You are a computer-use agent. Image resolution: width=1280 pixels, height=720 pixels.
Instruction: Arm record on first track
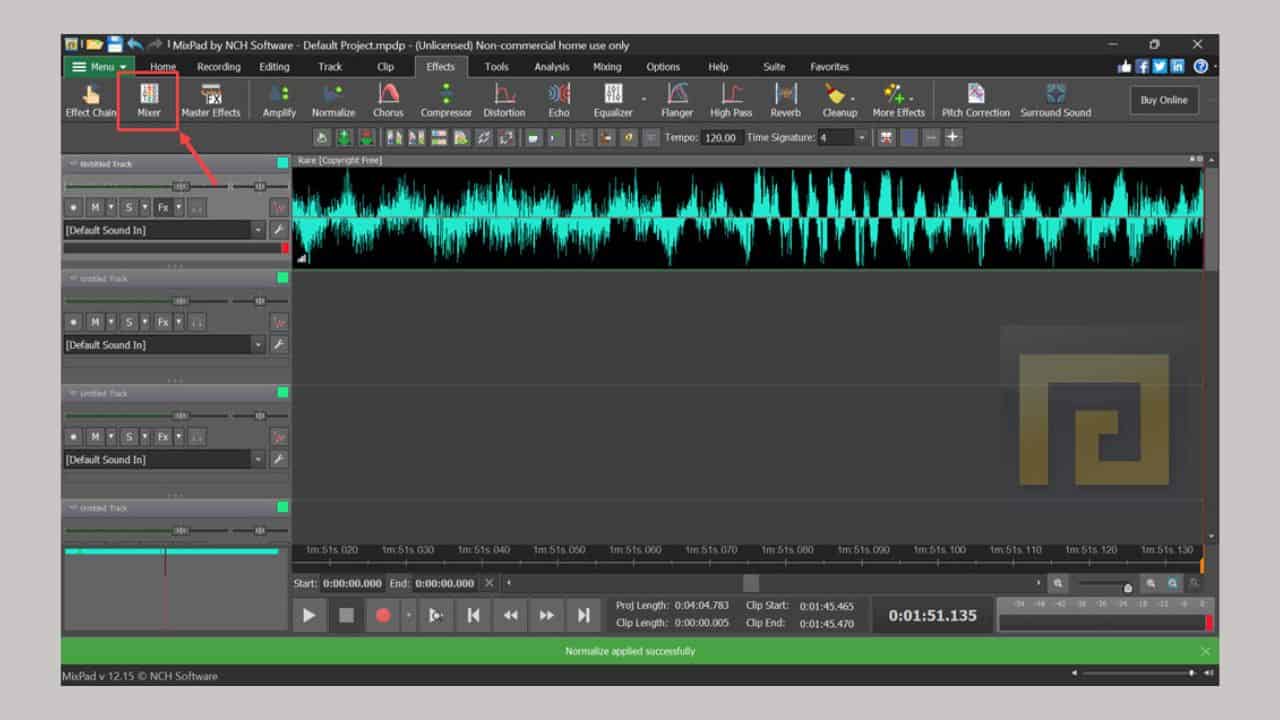tap(73, 207)
